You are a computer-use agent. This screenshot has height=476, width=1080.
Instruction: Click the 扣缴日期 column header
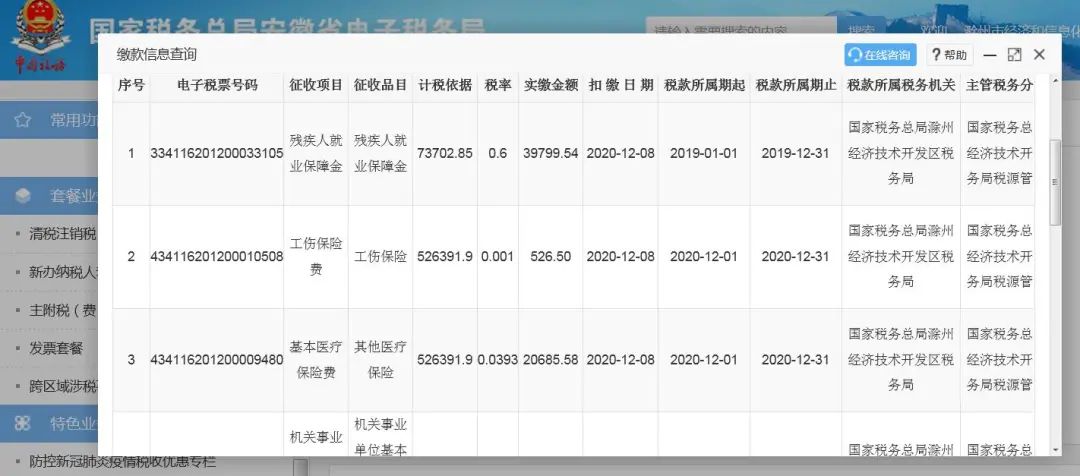pos(621,85)
